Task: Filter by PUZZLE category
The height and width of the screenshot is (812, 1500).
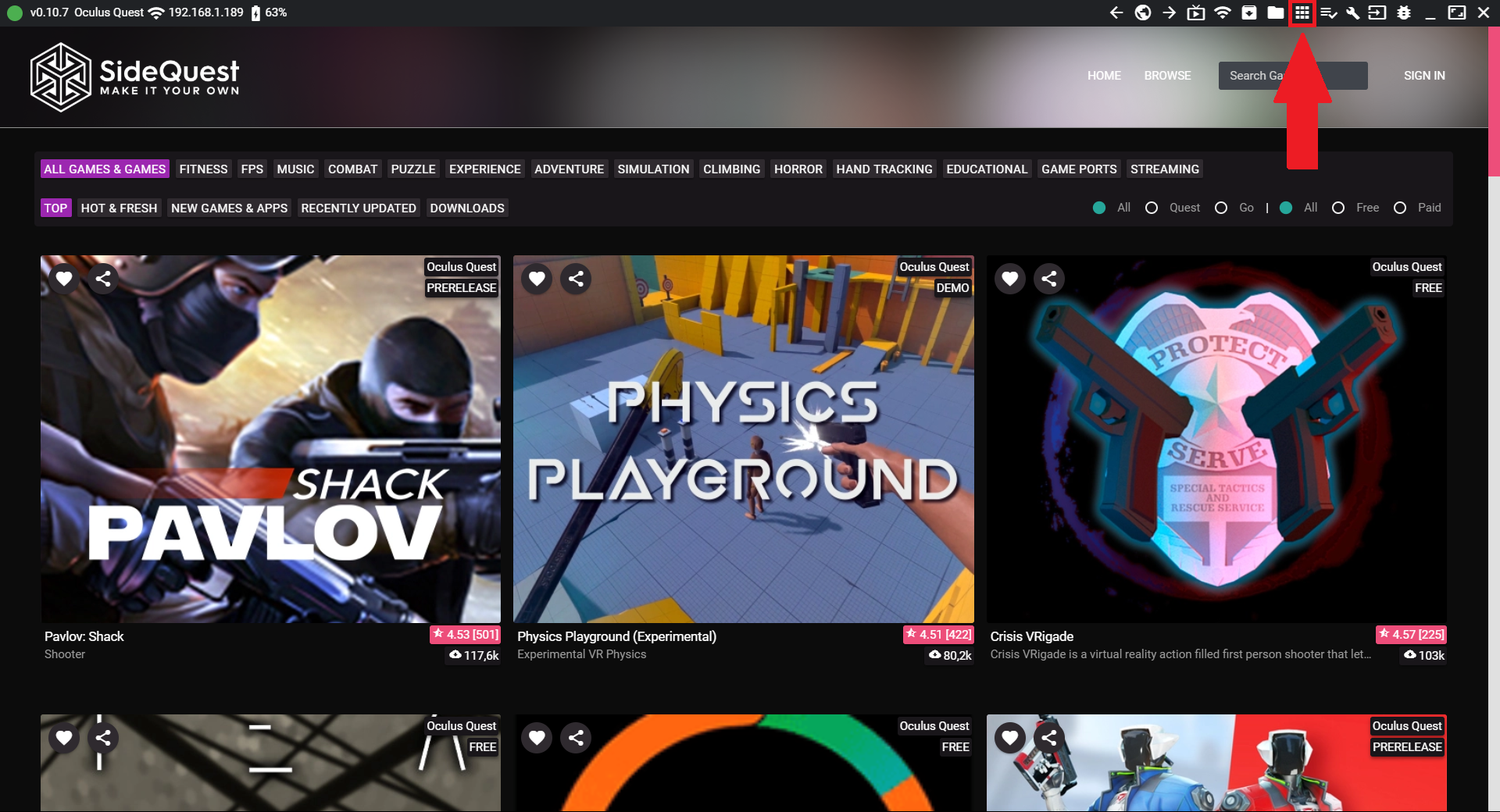Action: [413, 169]
